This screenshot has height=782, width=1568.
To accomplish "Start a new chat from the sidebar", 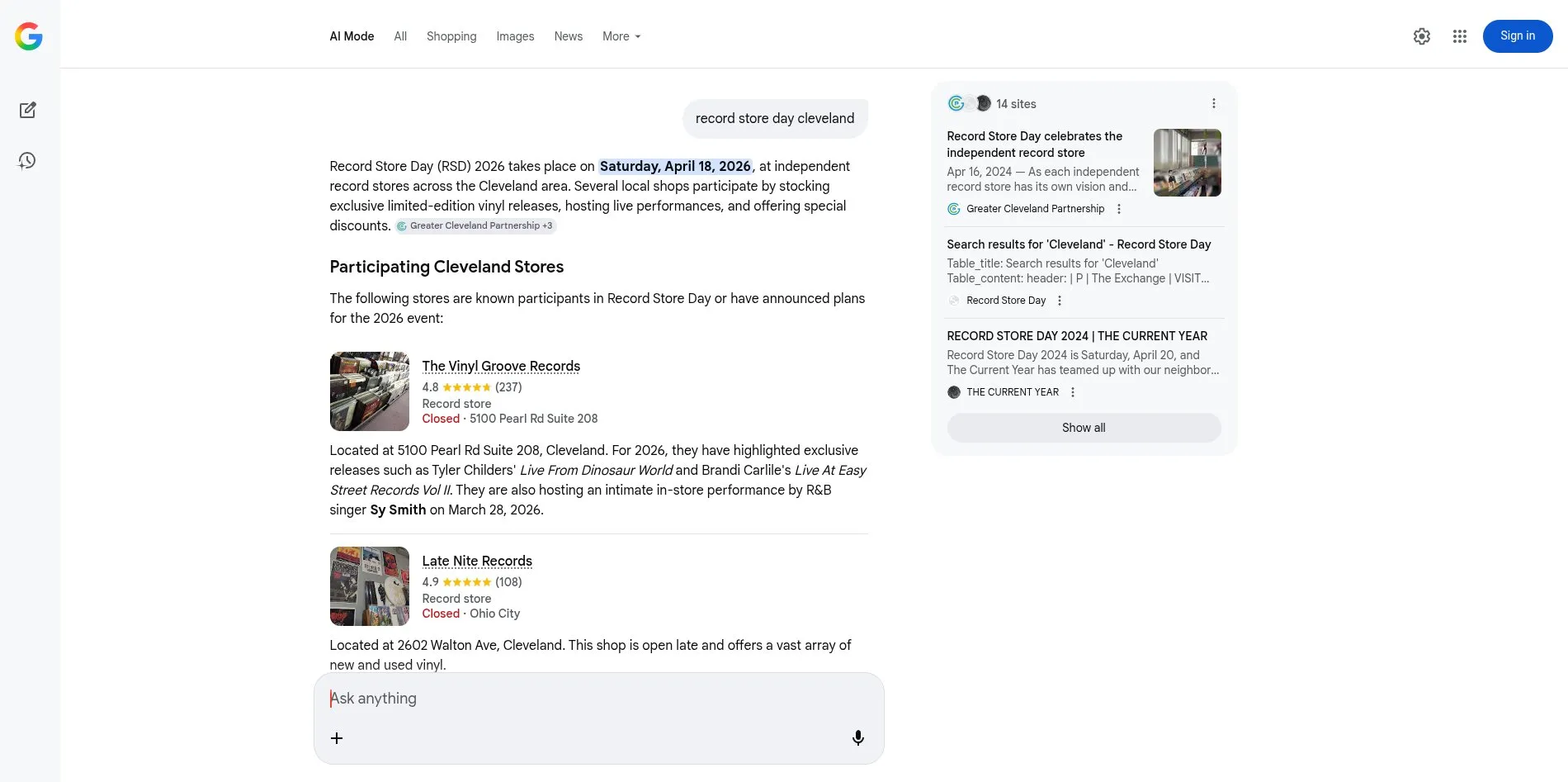I will pyautogui.click(x=28, y=110).
